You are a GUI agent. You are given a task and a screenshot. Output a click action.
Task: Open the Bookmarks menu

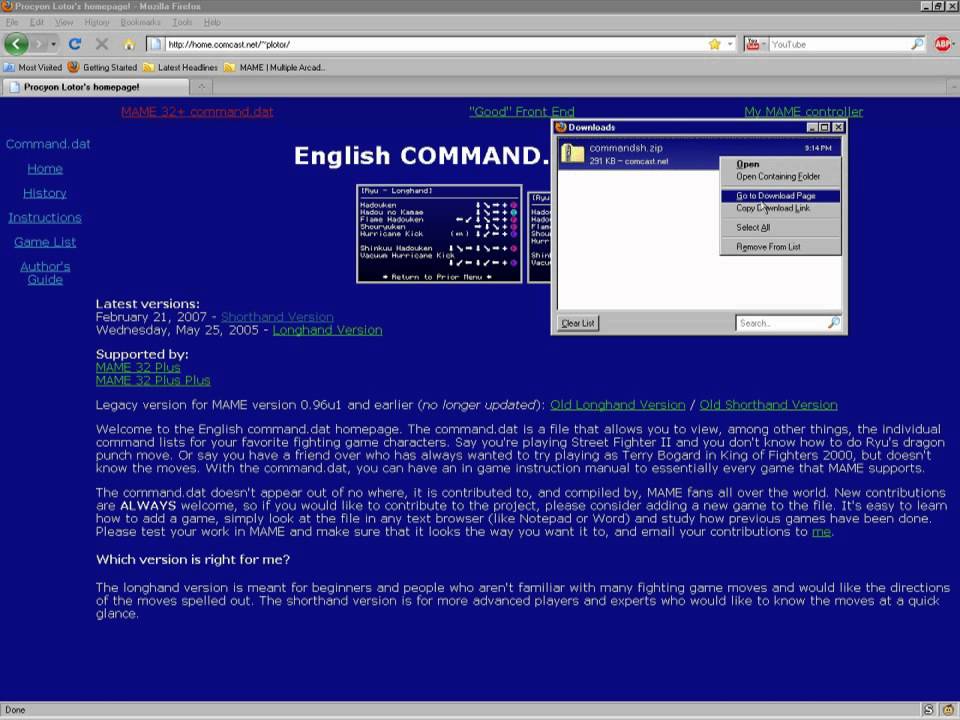(140, 22)
